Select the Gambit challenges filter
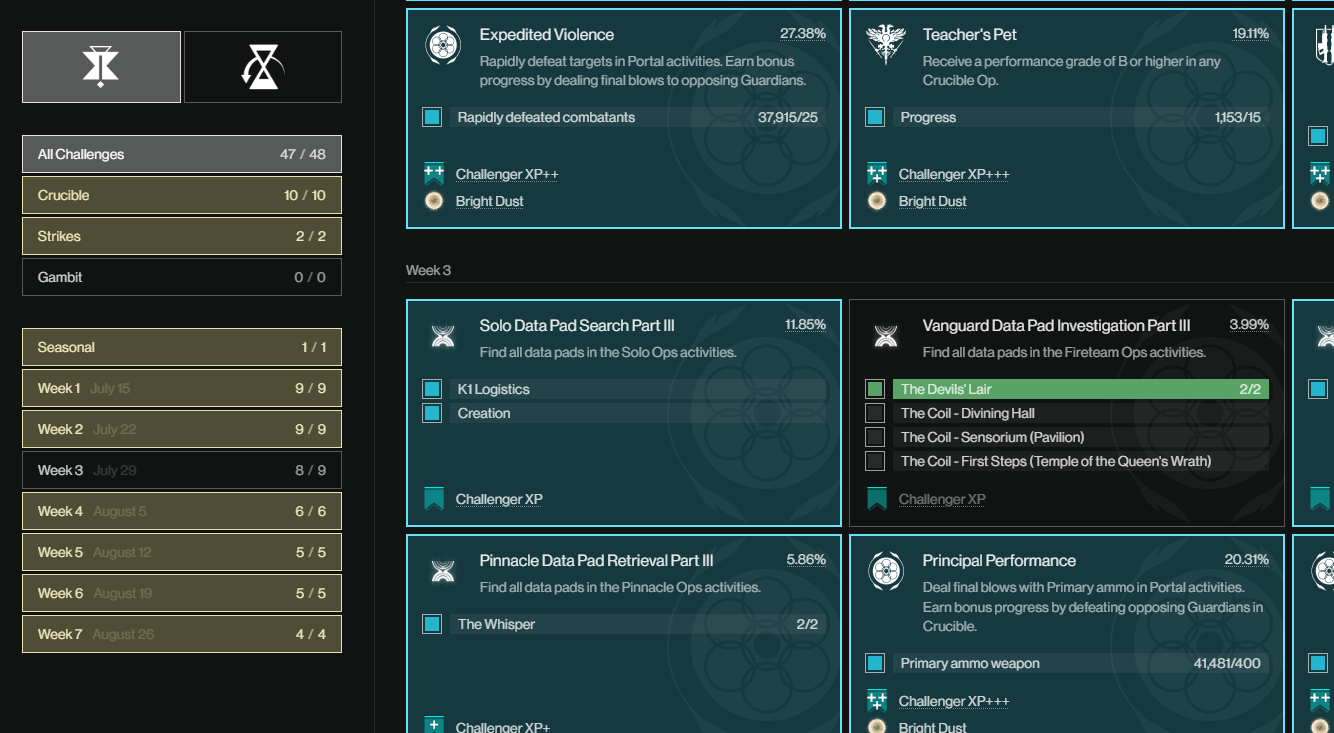 [x=182, y=277]
